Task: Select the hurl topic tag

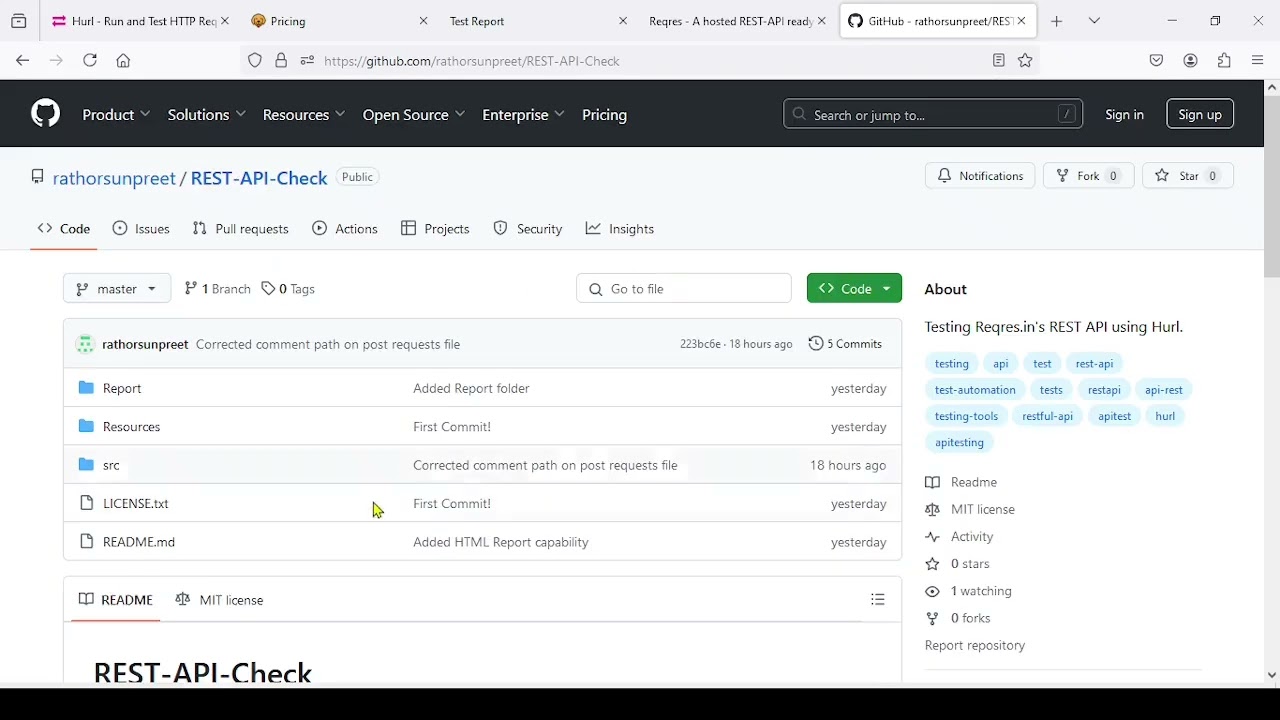Action: [x=1165, y=416]
